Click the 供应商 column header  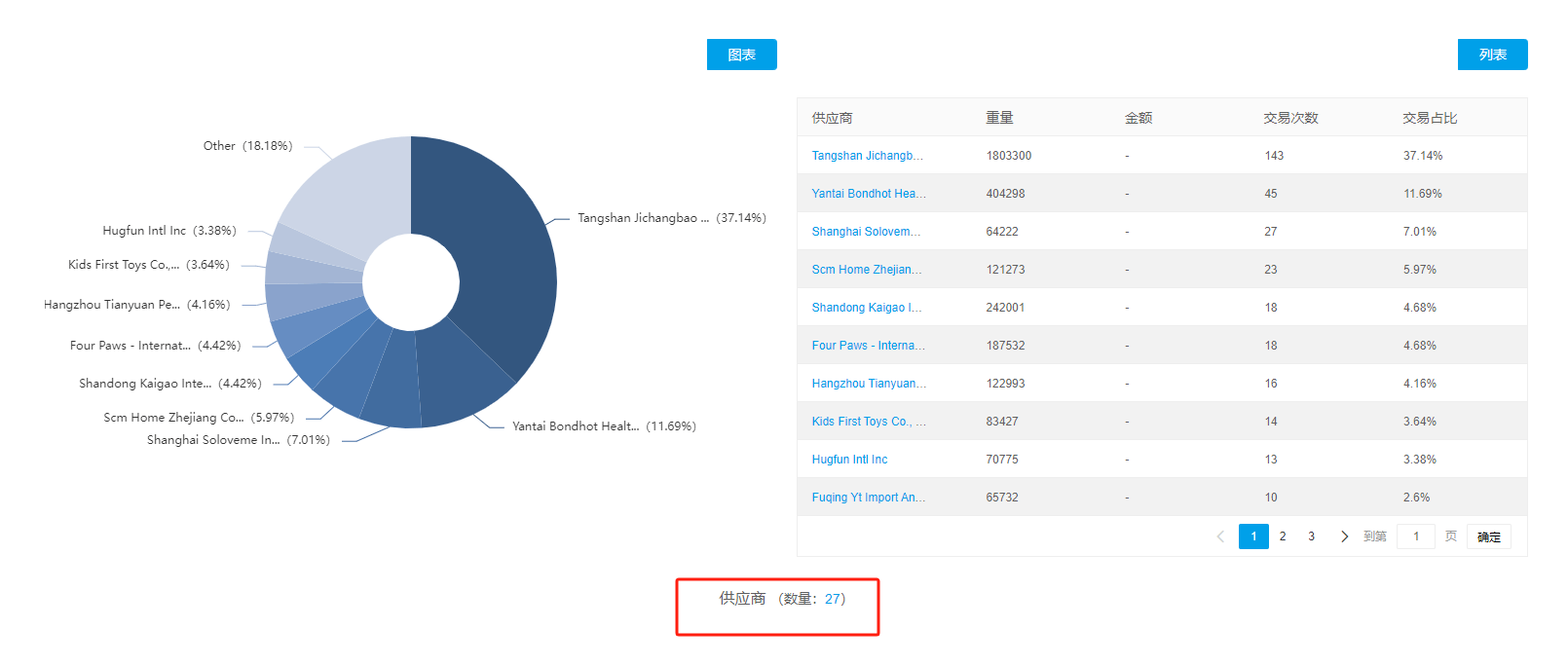pos(832,118)
